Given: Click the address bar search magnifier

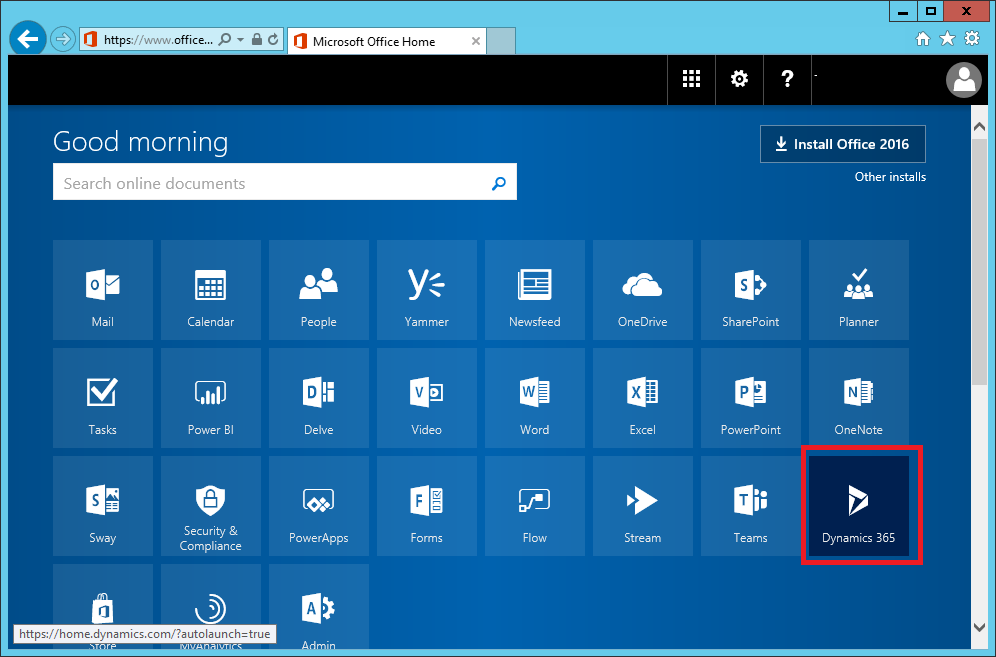Looking at the screenshot, I should pos(225,39).
